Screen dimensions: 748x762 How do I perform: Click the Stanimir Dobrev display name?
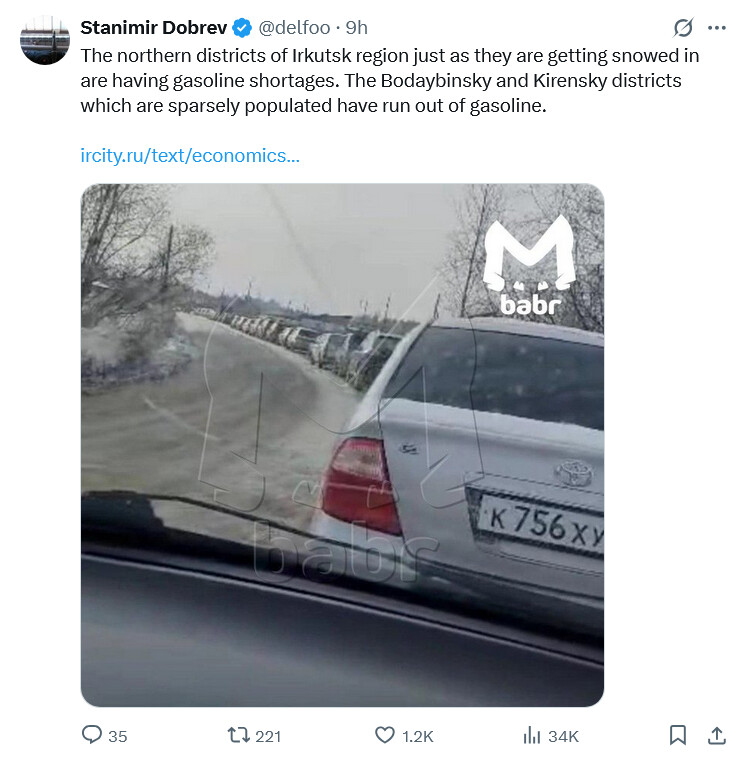point(154,28)
